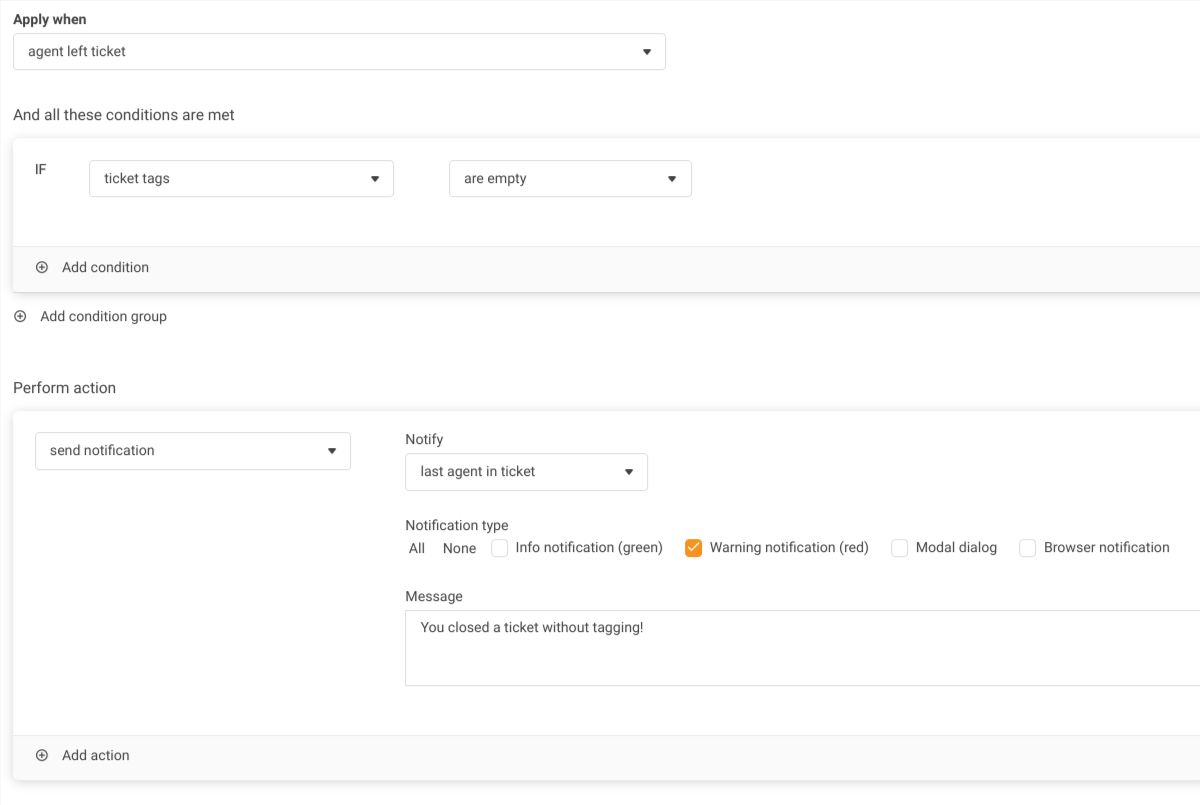Click the plus icon beside Add condition group
This screenshot has height=805, width=1200.
pyautogui.click(x=20, y=317)
